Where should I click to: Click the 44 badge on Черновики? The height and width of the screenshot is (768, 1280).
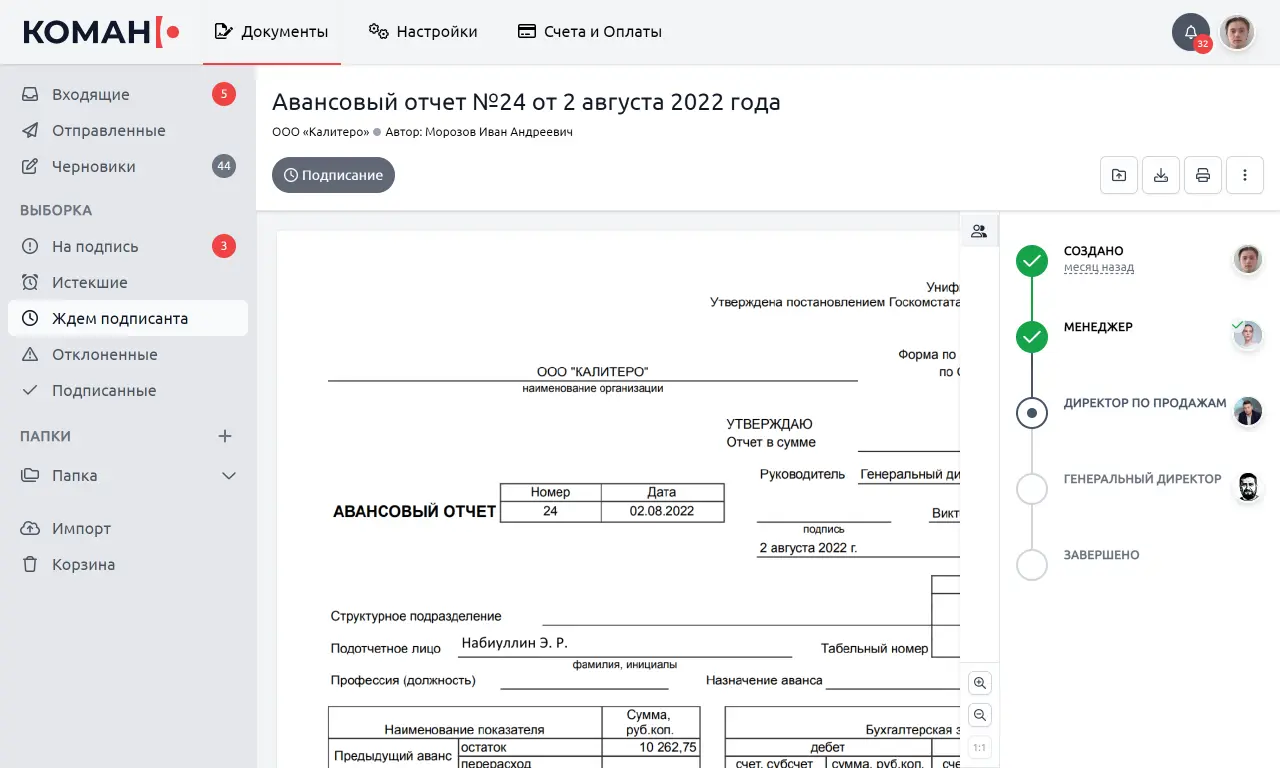click(x=224, y=166)
